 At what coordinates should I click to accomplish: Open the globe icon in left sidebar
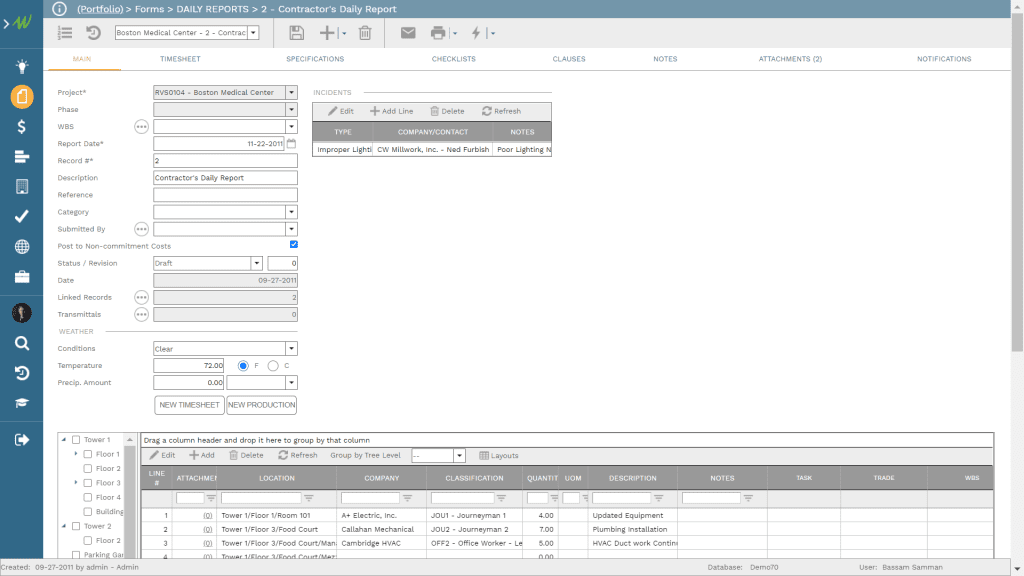pos(21,246)
